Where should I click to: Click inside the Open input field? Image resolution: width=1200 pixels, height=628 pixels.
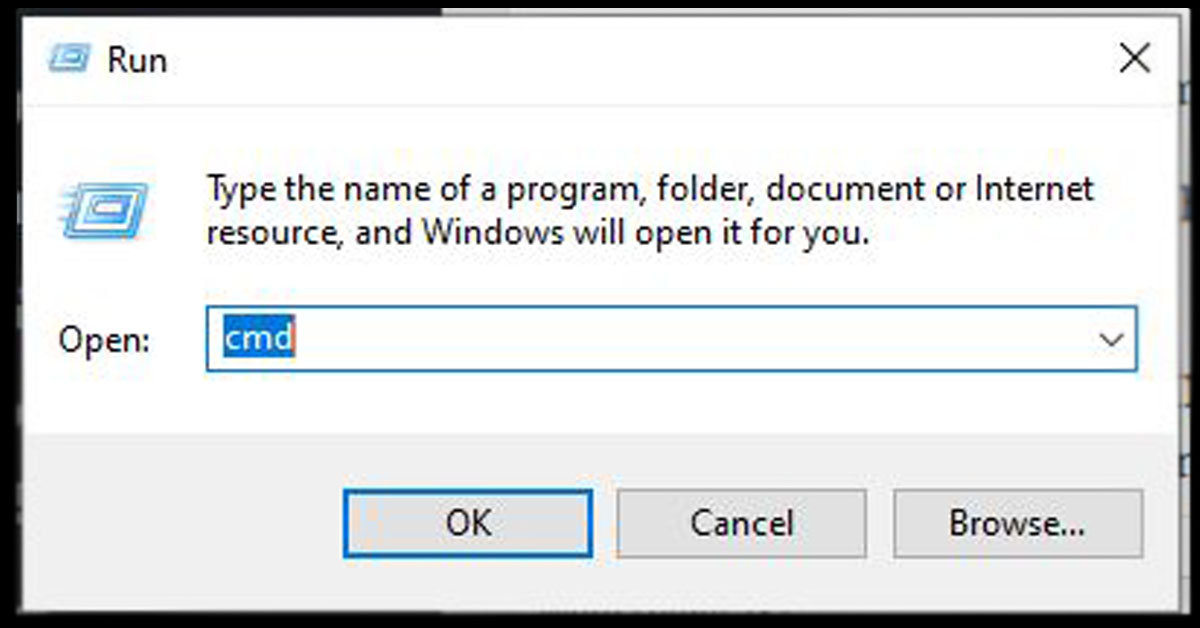pos(600,340)
